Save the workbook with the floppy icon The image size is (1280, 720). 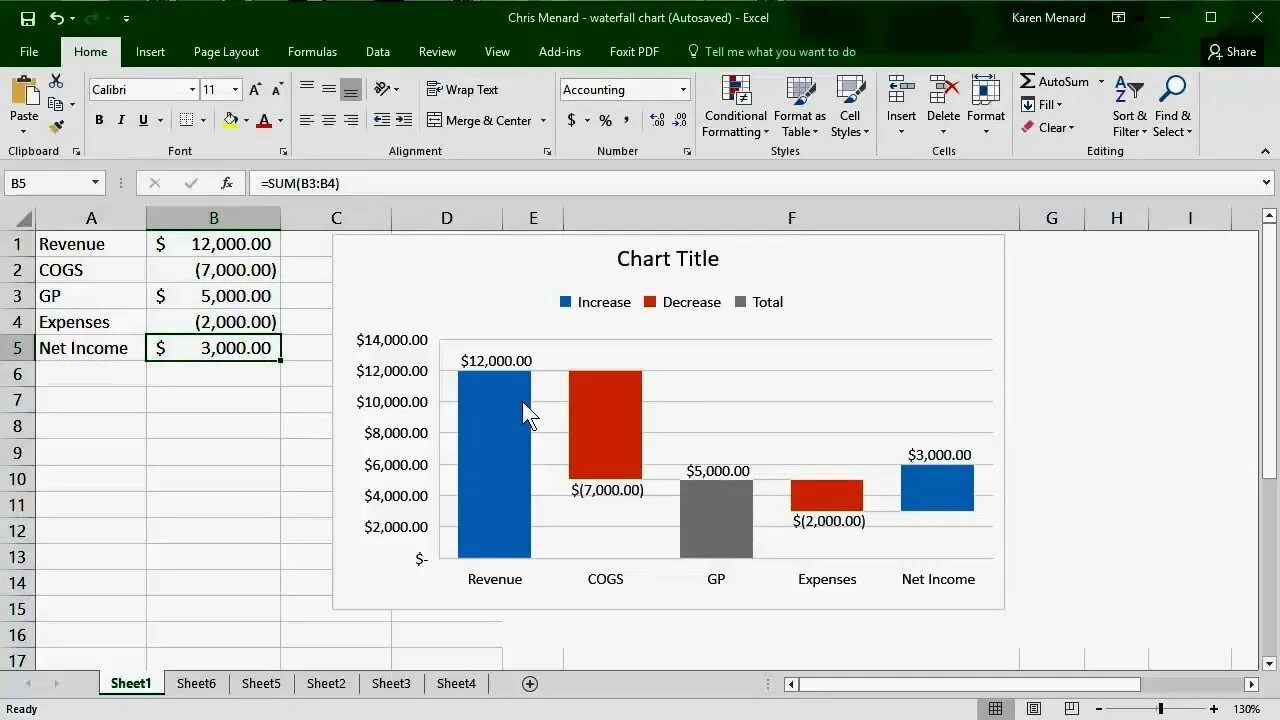tap(27, 18)
